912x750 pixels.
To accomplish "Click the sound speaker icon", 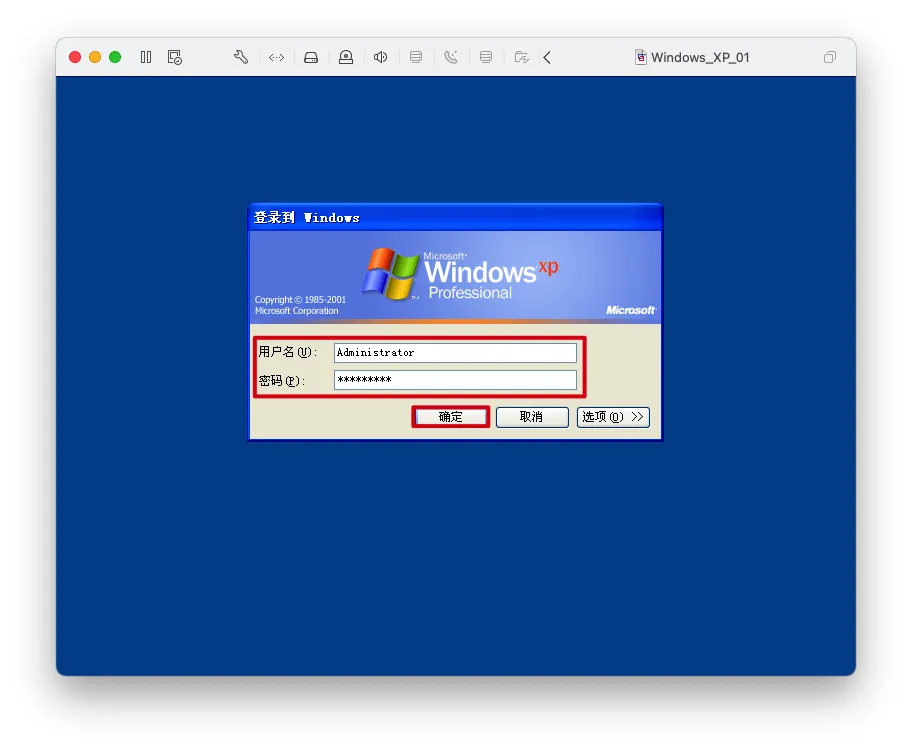I will pos(380,57).
